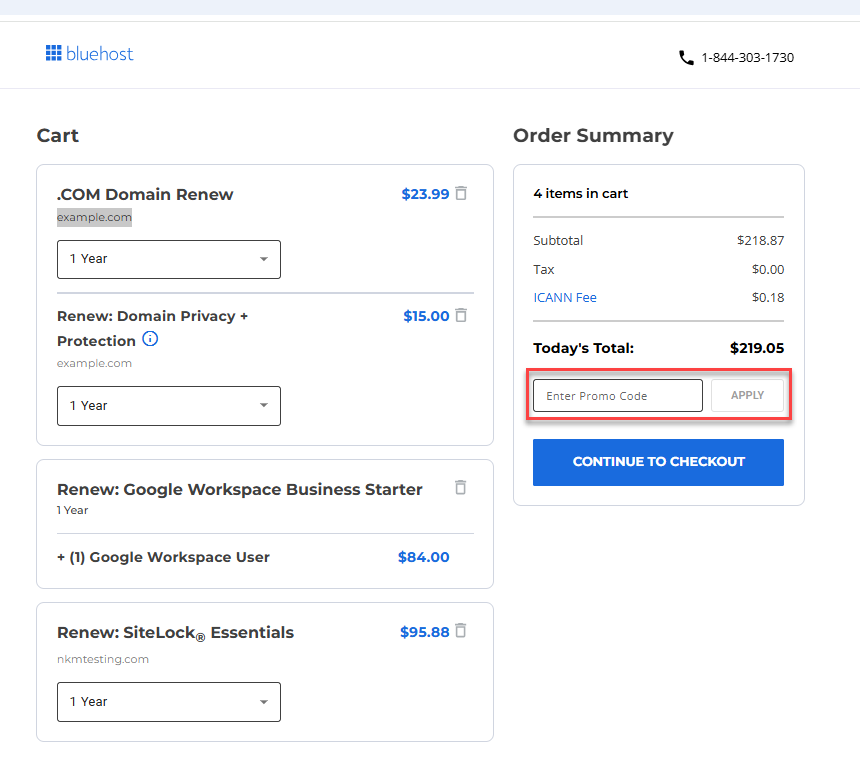Viewport: 860px width, 765px height.
Task: Click the 'Order Summary' heading
Action: (x=593, y=135)
